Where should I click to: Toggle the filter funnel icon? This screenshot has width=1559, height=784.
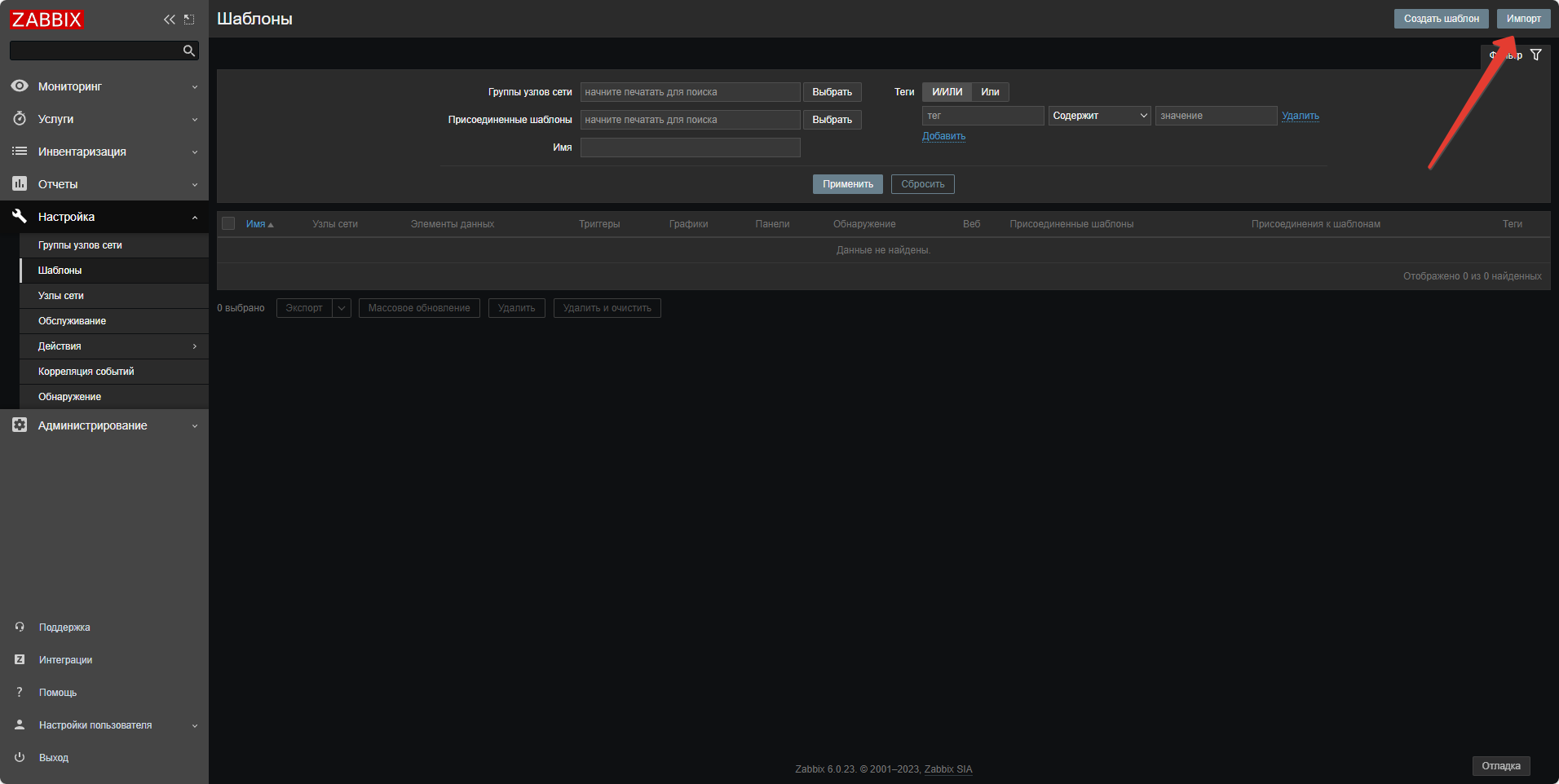pos(1536,55)
